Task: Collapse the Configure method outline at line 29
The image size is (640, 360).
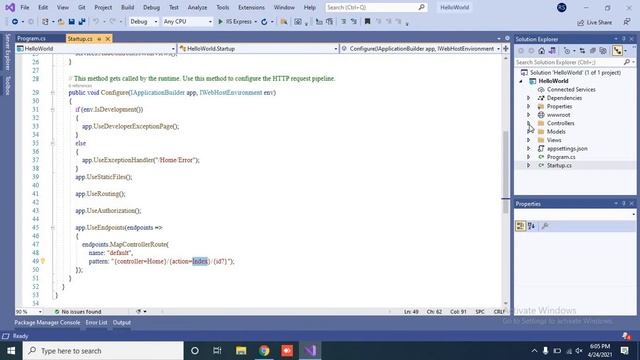Action: click(52, 93)
